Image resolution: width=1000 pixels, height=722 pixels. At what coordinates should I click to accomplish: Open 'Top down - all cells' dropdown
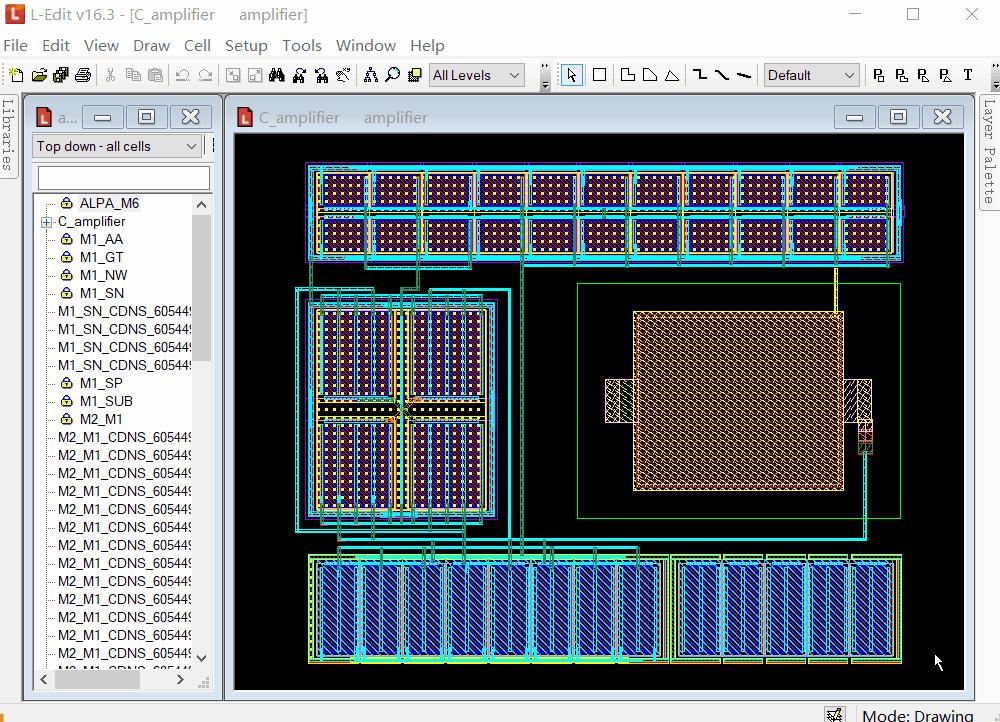pyautogui.click(x=117, y=146)
